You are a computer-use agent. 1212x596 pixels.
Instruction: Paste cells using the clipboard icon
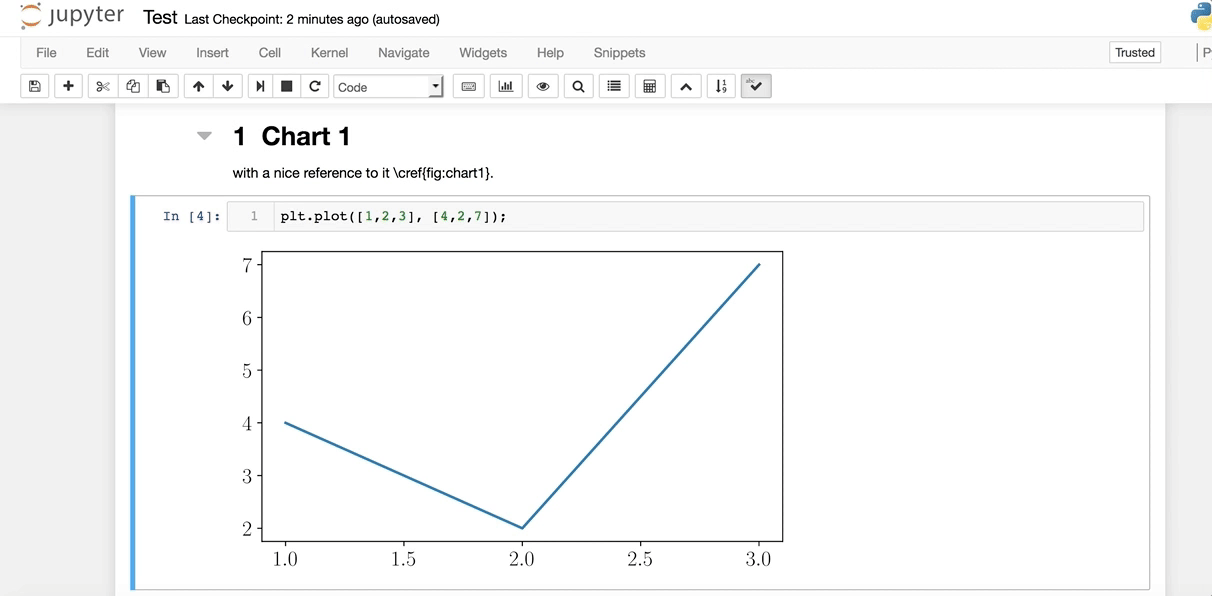coord(163,87)
